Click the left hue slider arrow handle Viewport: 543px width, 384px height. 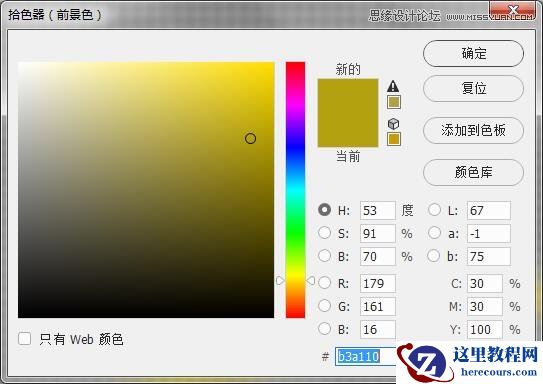click(281, 280)
